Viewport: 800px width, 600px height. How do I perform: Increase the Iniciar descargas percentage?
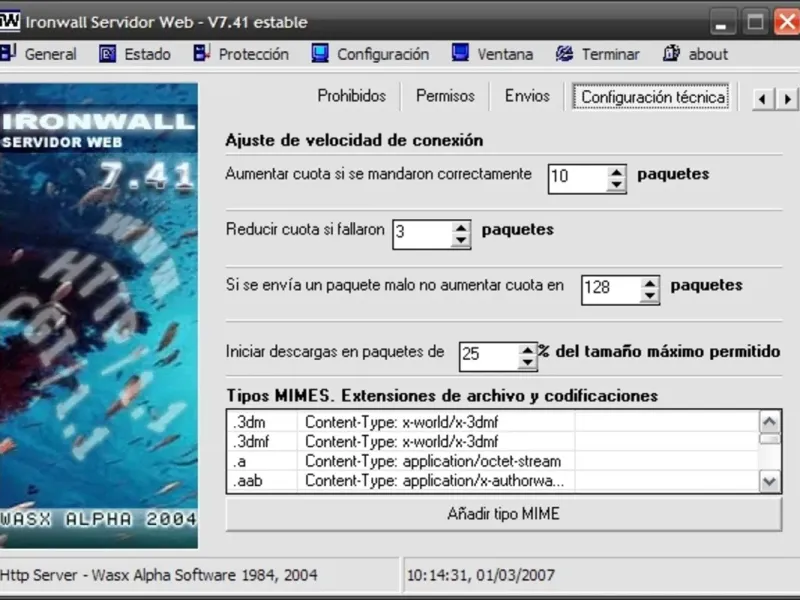(x=527, y=351)
